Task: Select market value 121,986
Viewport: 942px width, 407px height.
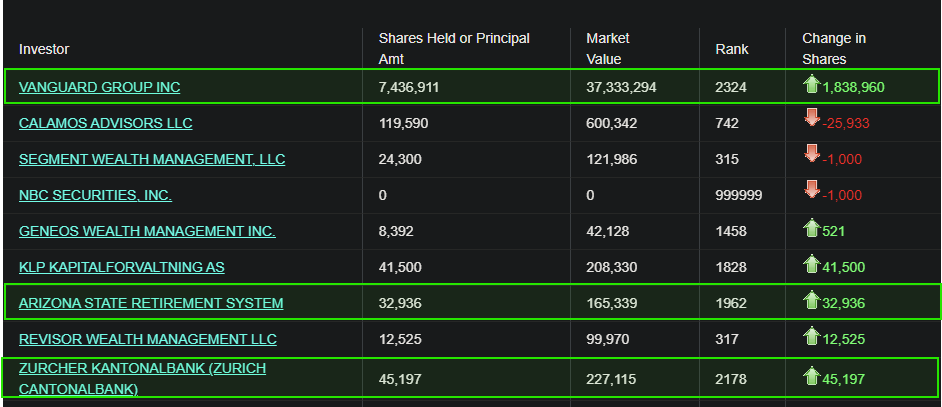Action: [x=612, y=160]
